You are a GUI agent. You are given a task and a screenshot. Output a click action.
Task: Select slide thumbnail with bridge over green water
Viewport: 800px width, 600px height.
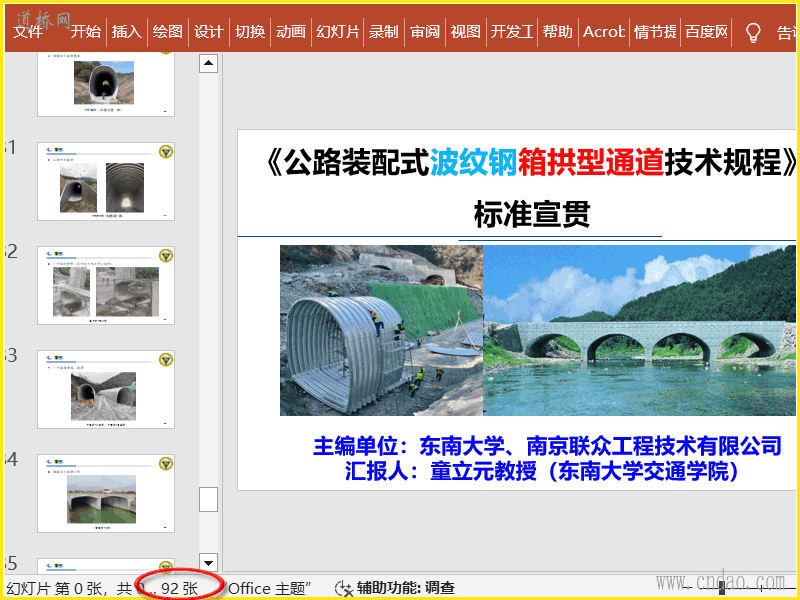[106, 494]
